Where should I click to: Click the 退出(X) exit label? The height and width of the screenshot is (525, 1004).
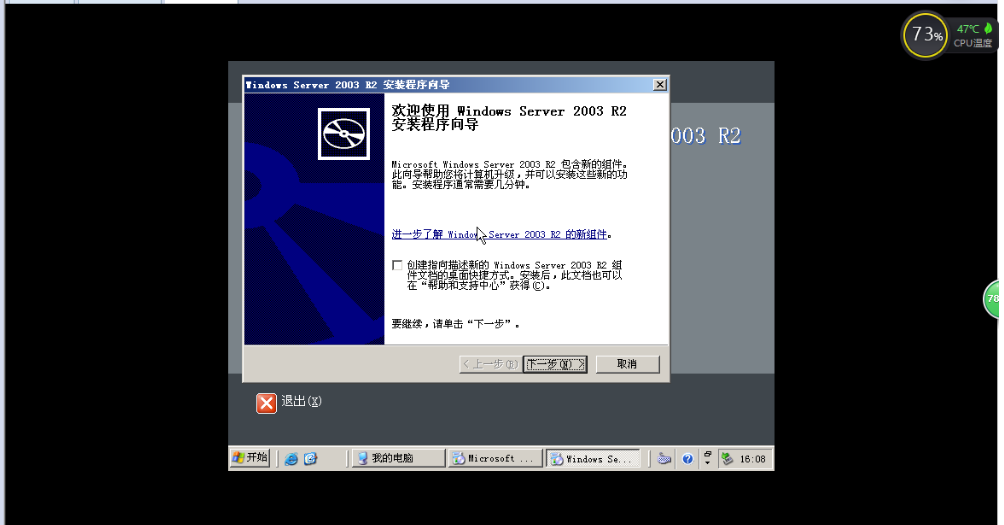301,401
